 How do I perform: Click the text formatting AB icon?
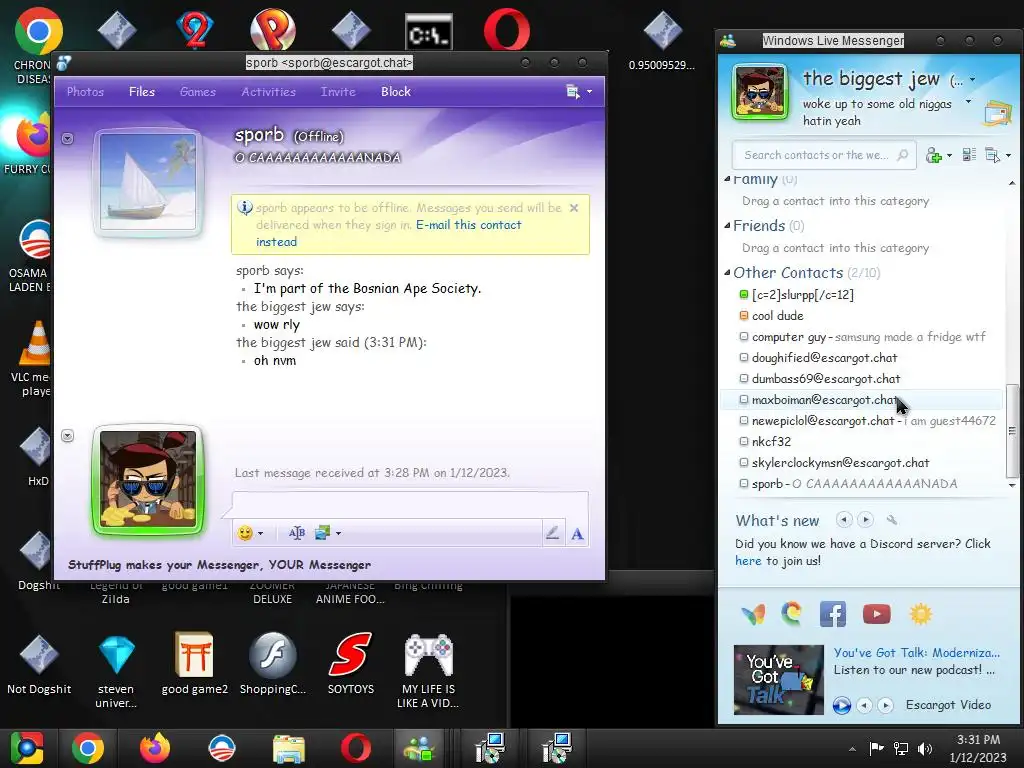pos(296,533)
